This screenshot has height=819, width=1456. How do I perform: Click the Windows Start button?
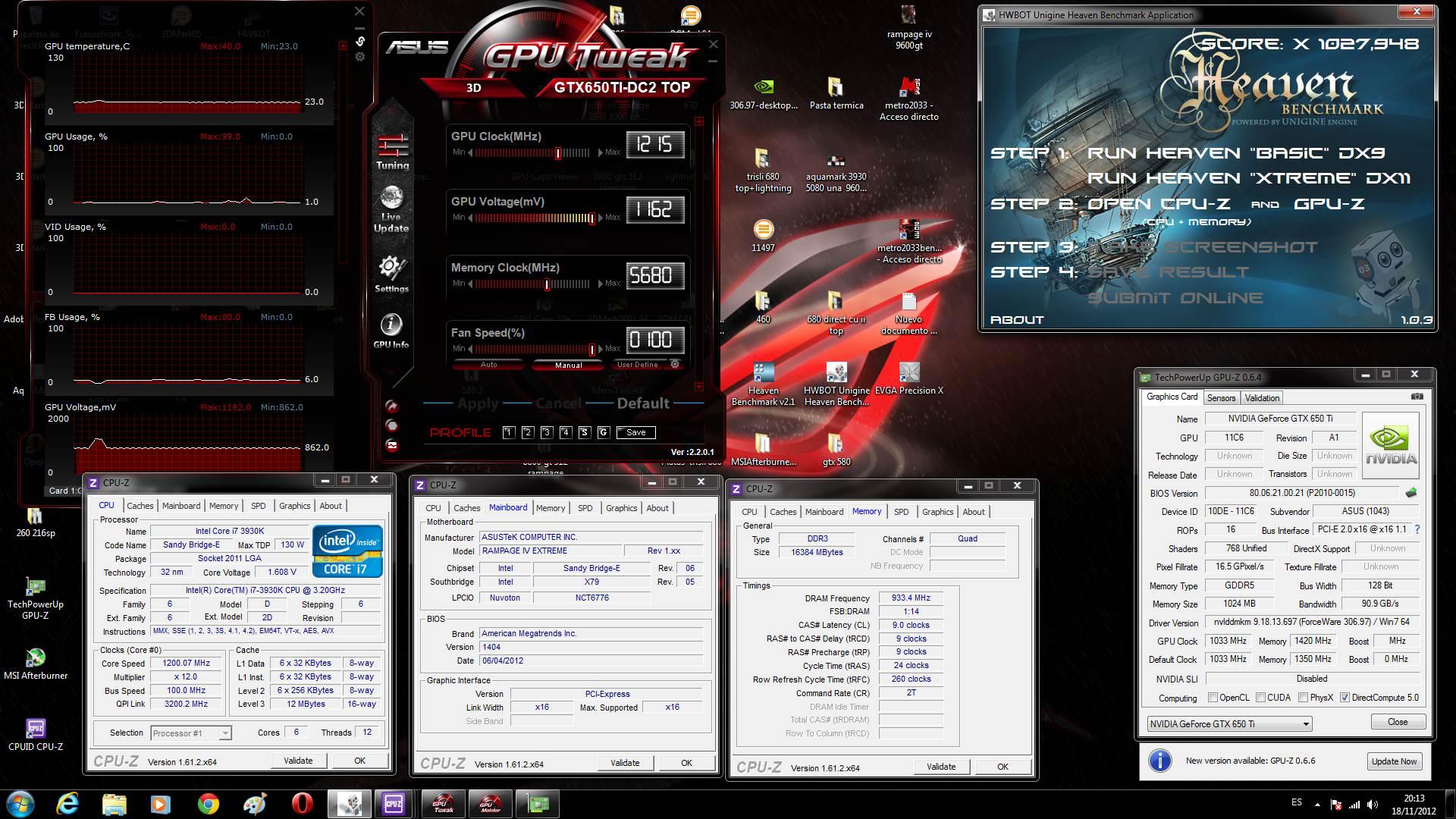(x=19, y=803)
